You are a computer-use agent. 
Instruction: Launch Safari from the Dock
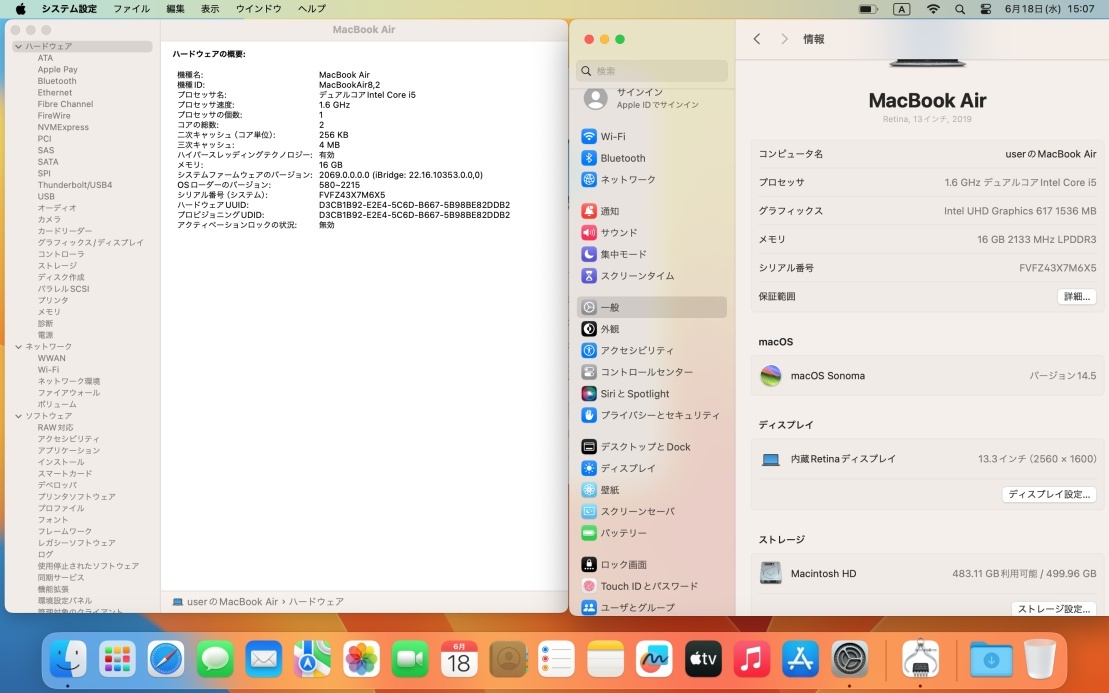[x=166, y=660]
